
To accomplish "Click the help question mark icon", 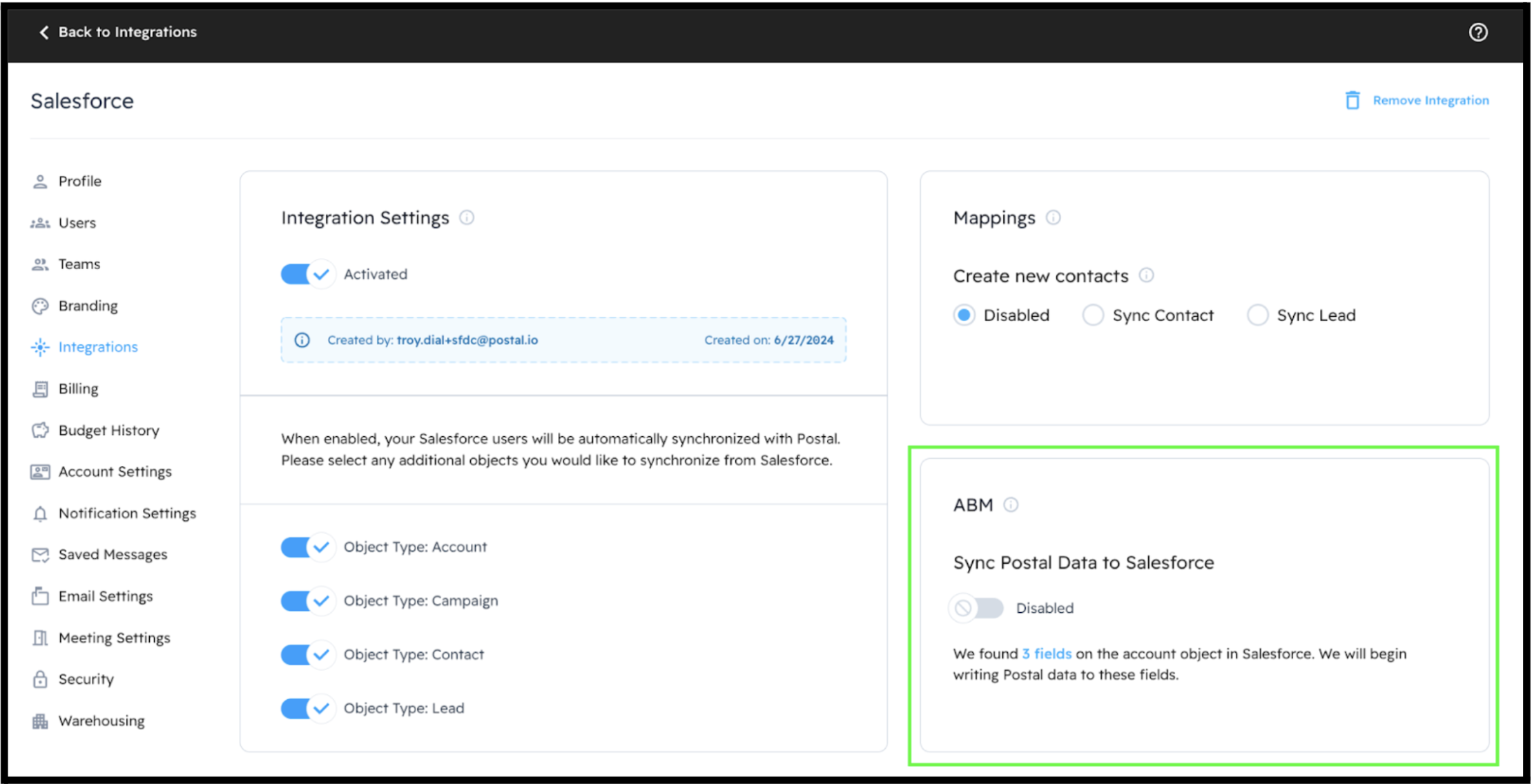I will 1477,32.
